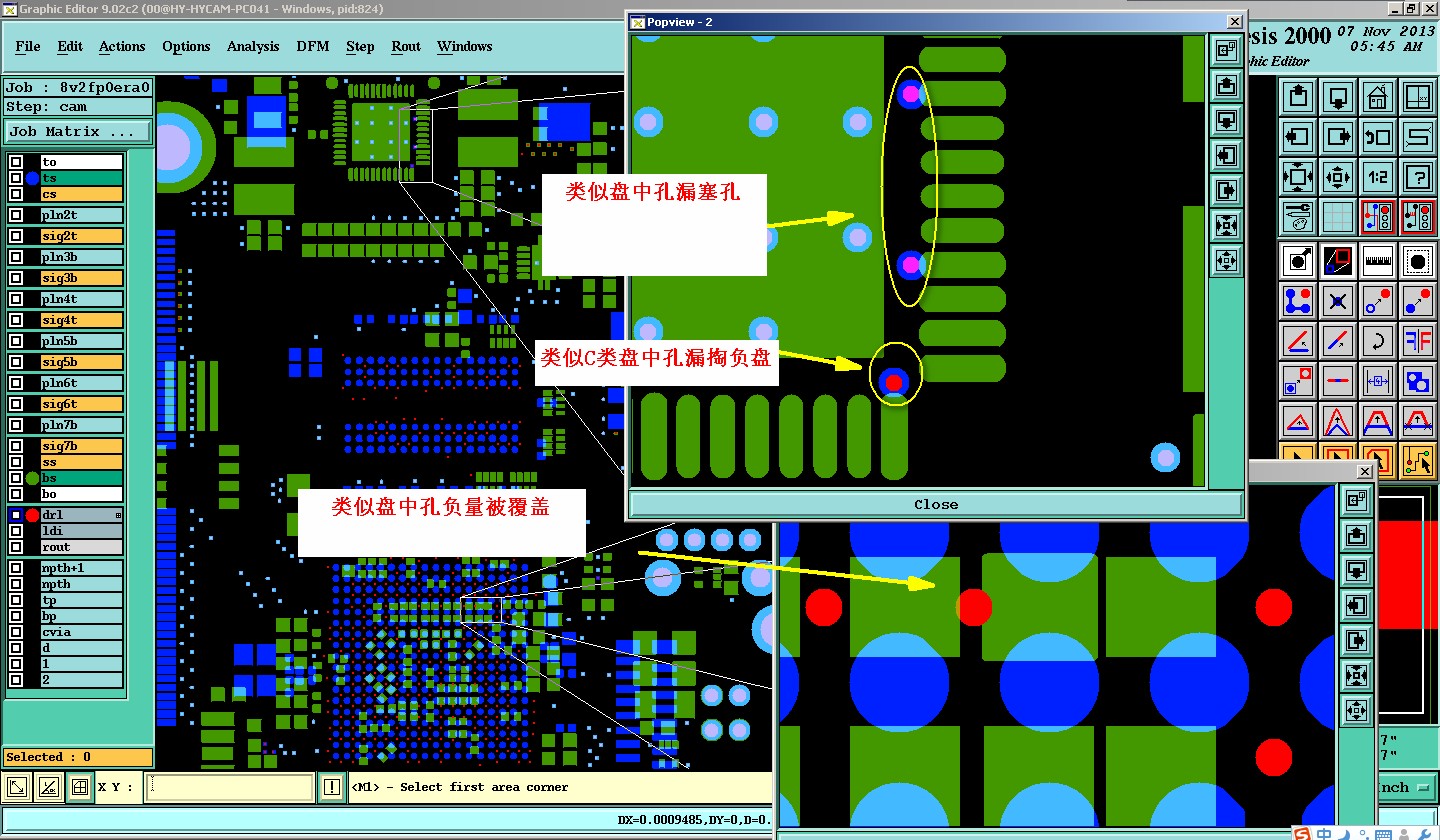Open the tools and palette settings icon

tap(1298, 216)
